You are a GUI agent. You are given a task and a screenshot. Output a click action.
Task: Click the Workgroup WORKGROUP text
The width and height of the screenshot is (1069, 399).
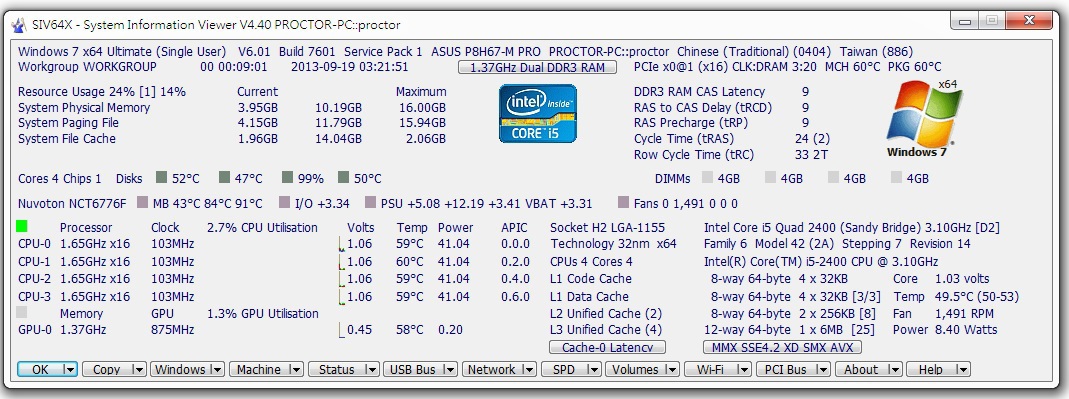pos(87,67)
